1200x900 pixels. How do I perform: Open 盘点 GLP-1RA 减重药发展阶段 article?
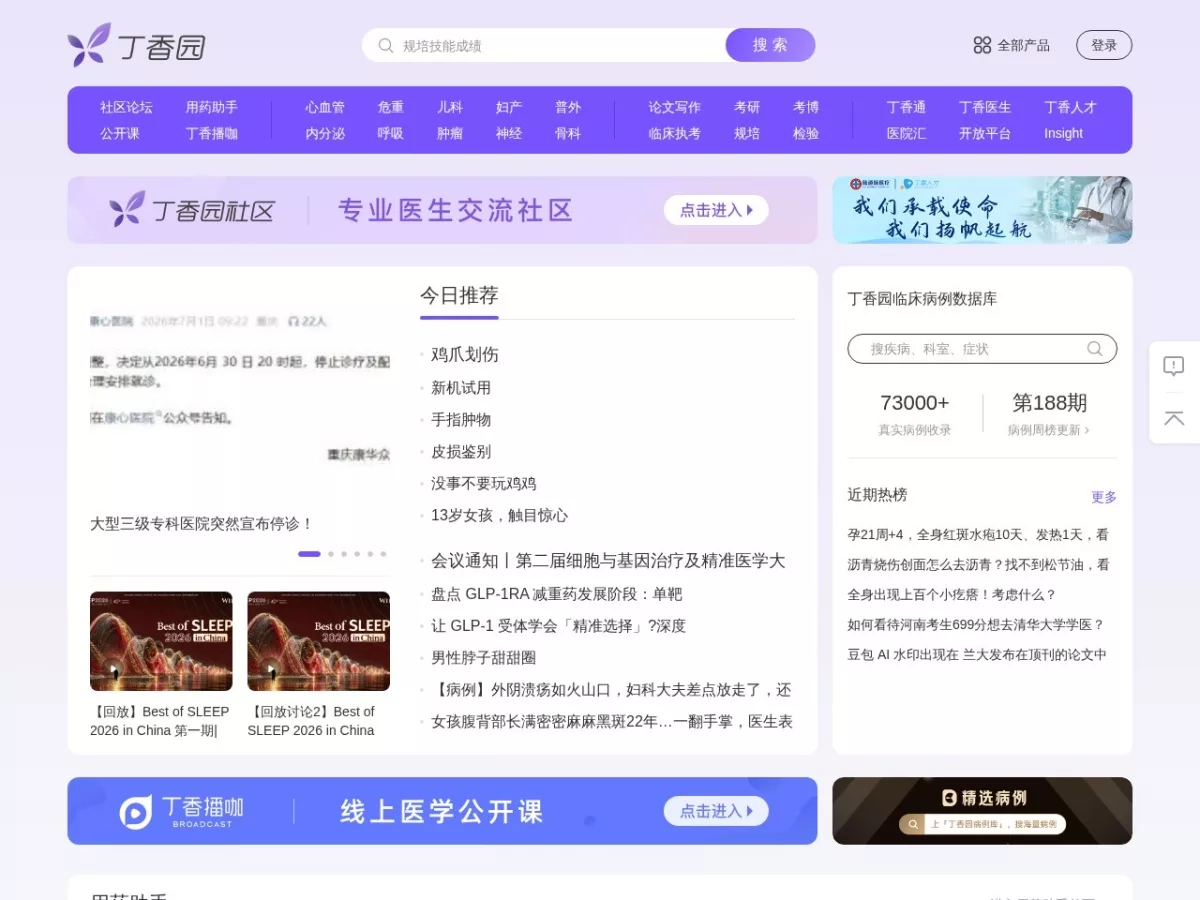(557, 594)
